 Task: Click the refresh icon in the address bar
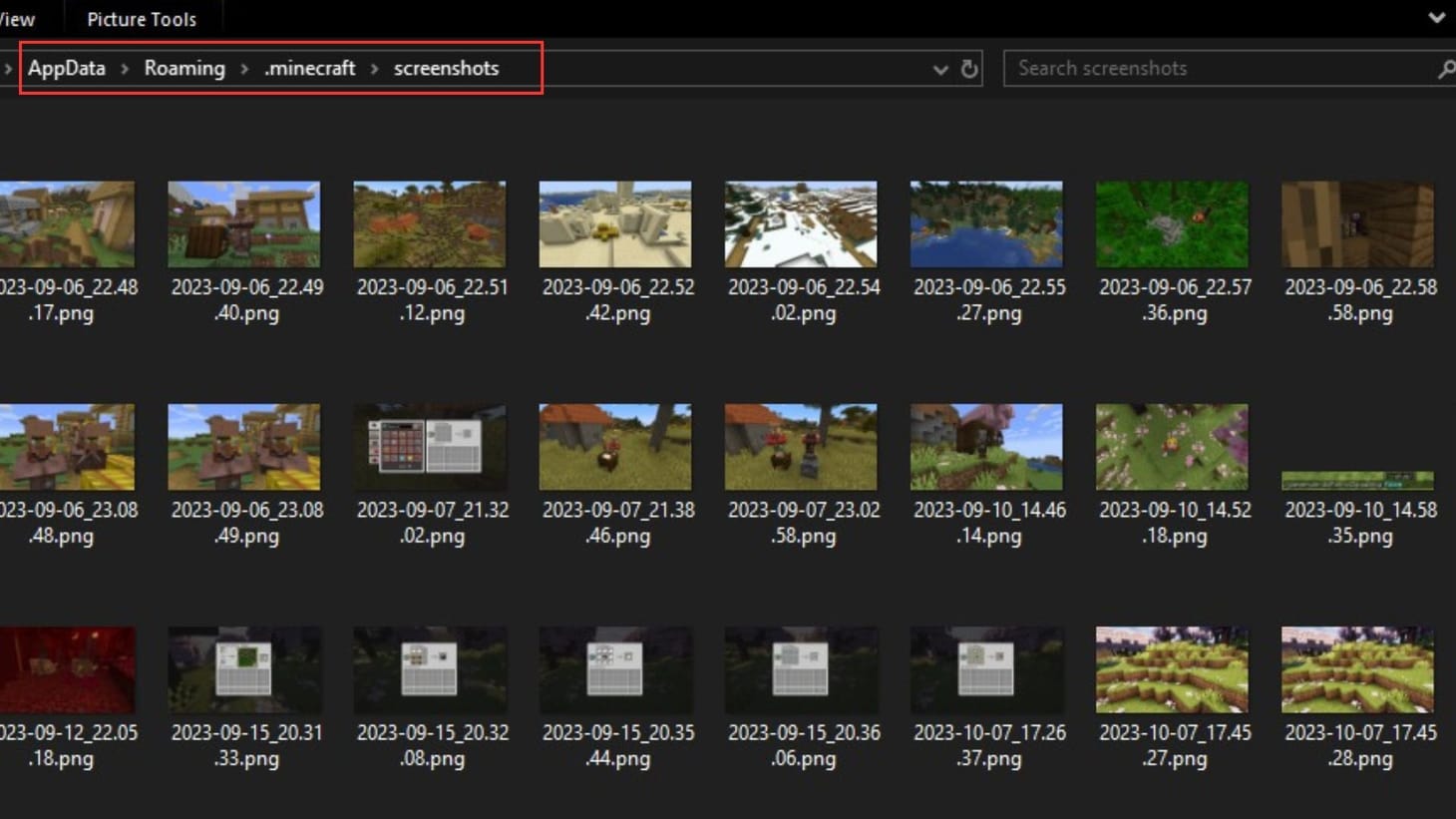[x=966, y=68]
